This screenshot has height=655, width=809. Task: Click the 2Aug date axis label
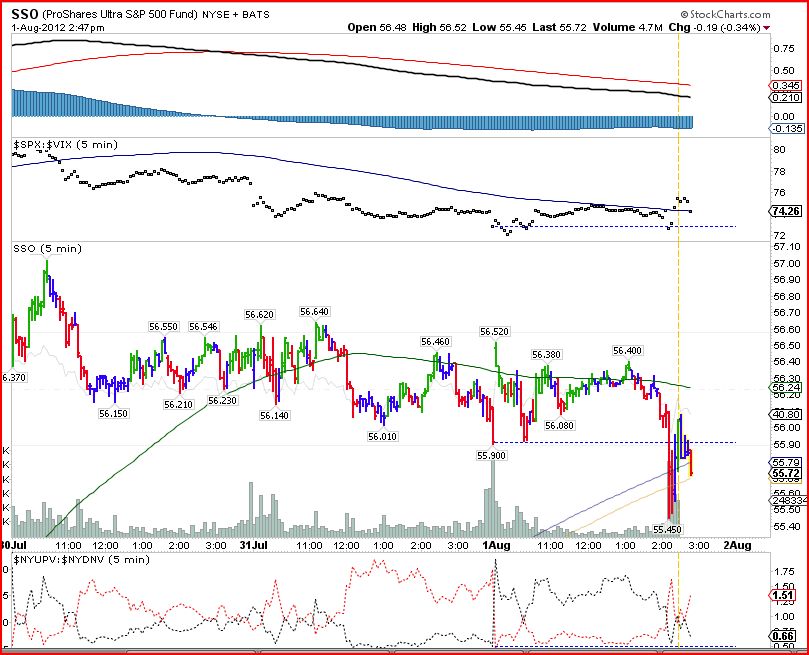click(738, 545)
